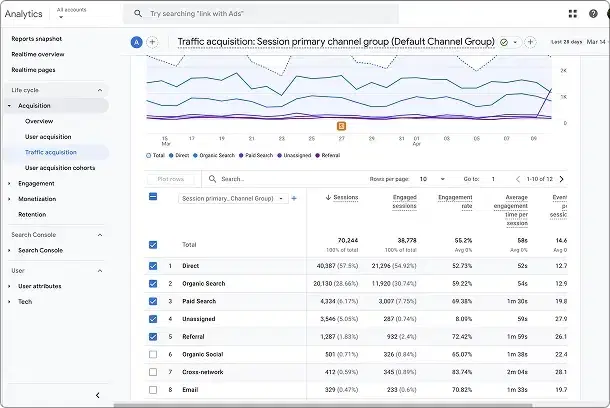Screen dimensions: 610x408
Task: Click the green report status check icon
Action: click(503, 42)
